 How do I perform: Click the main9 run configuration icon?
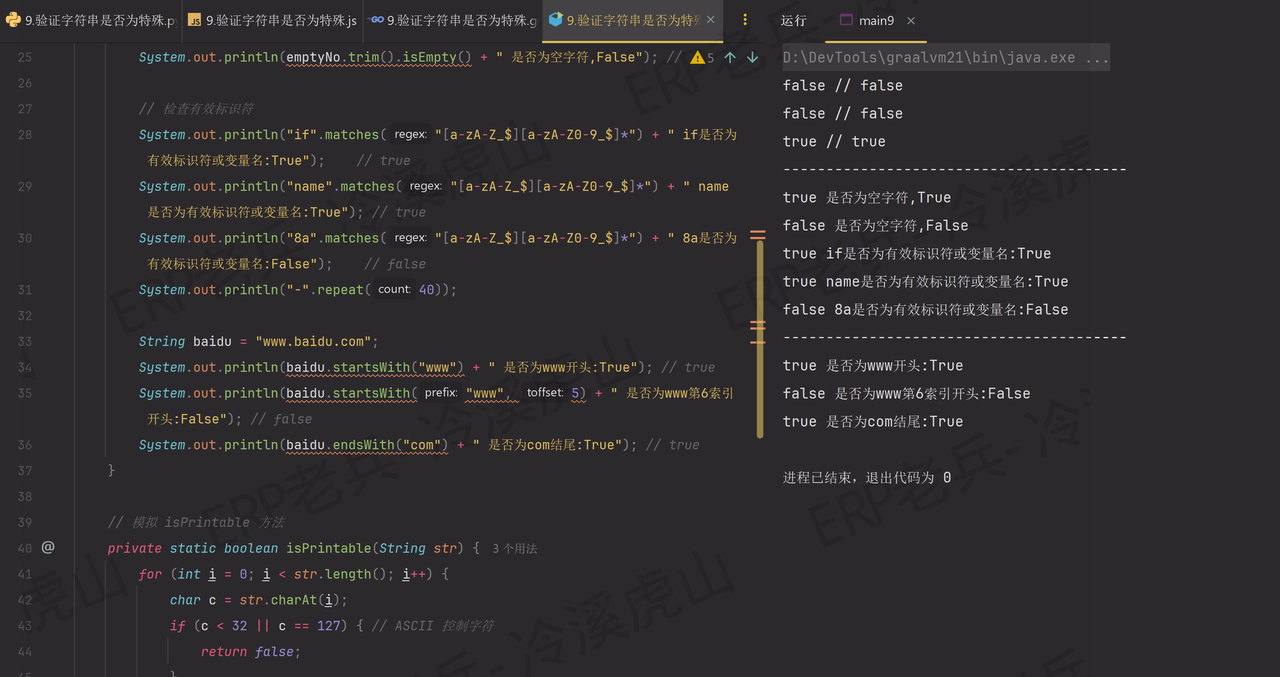tap(848, 21)
